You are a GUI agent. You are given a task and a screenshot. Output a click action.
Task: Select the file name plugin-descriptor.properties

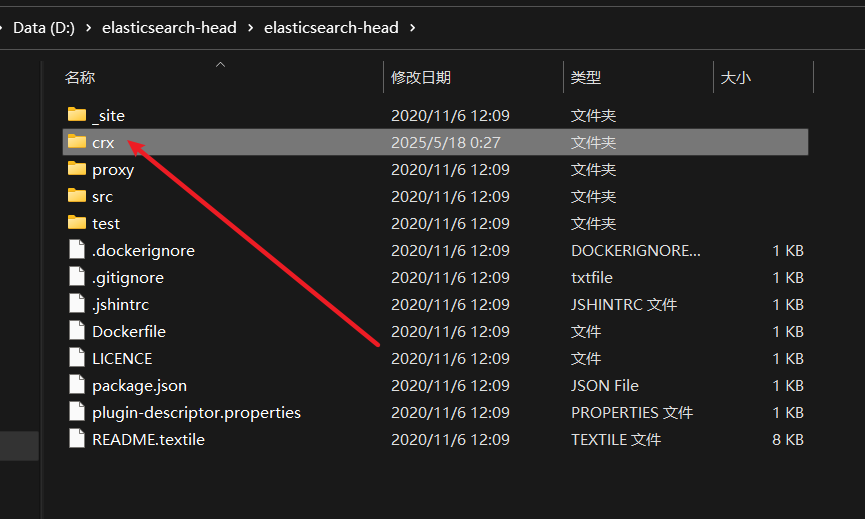(196, 413)
